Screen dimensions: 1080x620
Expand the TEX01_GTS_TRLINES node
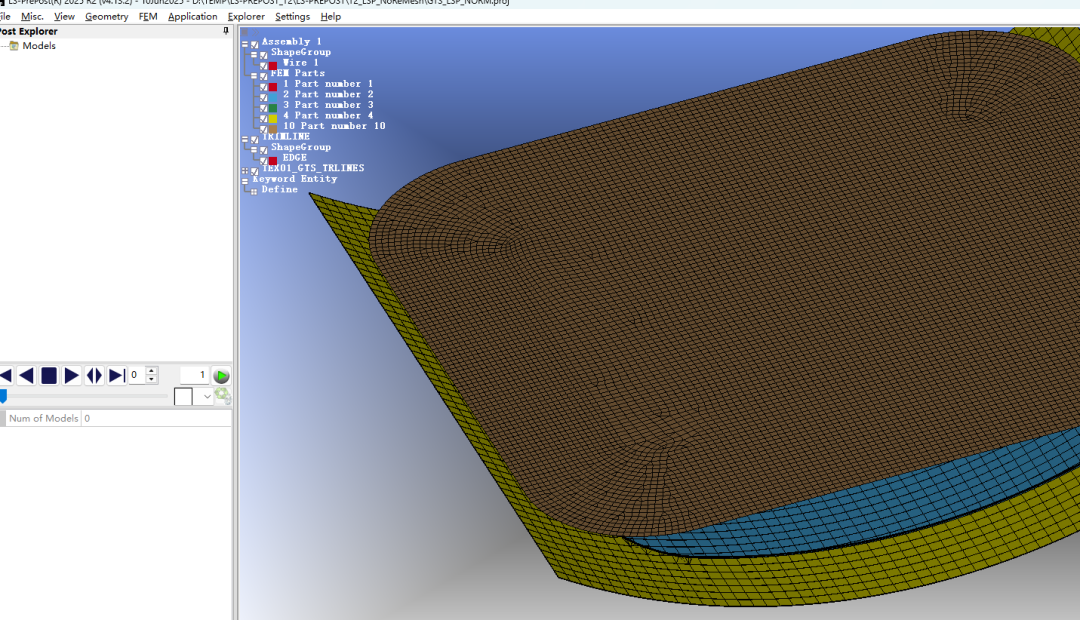(245, 171)
